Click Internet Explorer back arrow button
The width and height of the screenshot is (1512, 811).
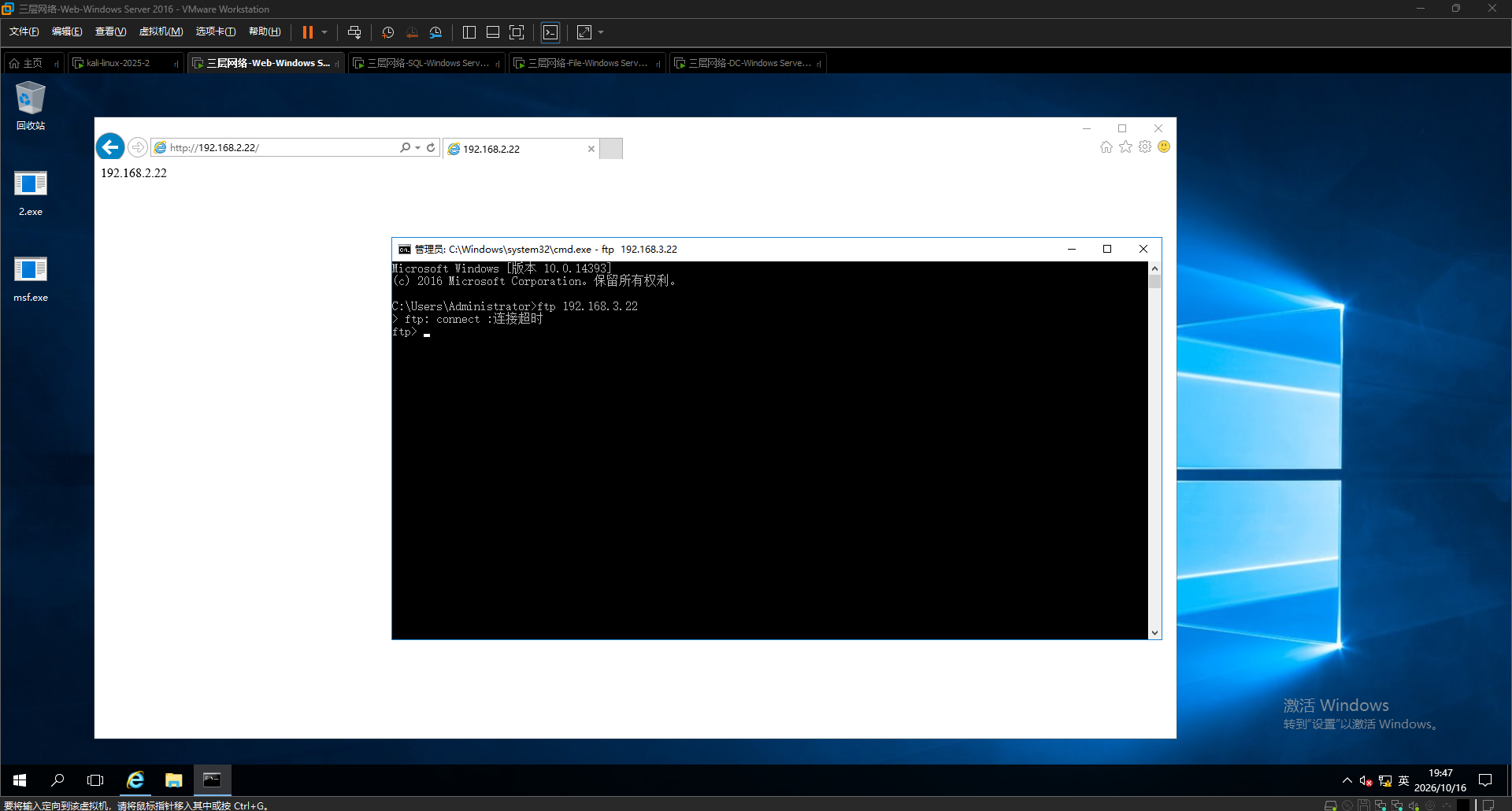(110, 146)
